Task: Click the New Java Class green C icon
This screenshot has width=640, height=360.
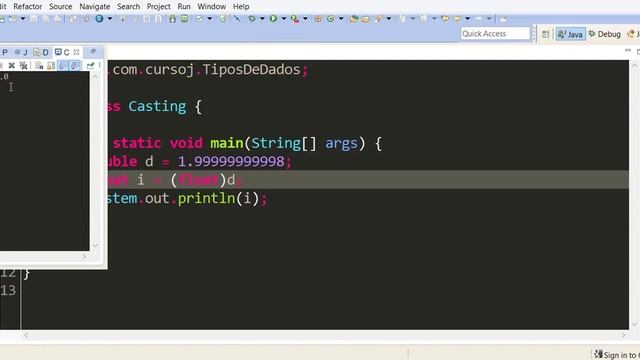Action: (x=331, y=18)
